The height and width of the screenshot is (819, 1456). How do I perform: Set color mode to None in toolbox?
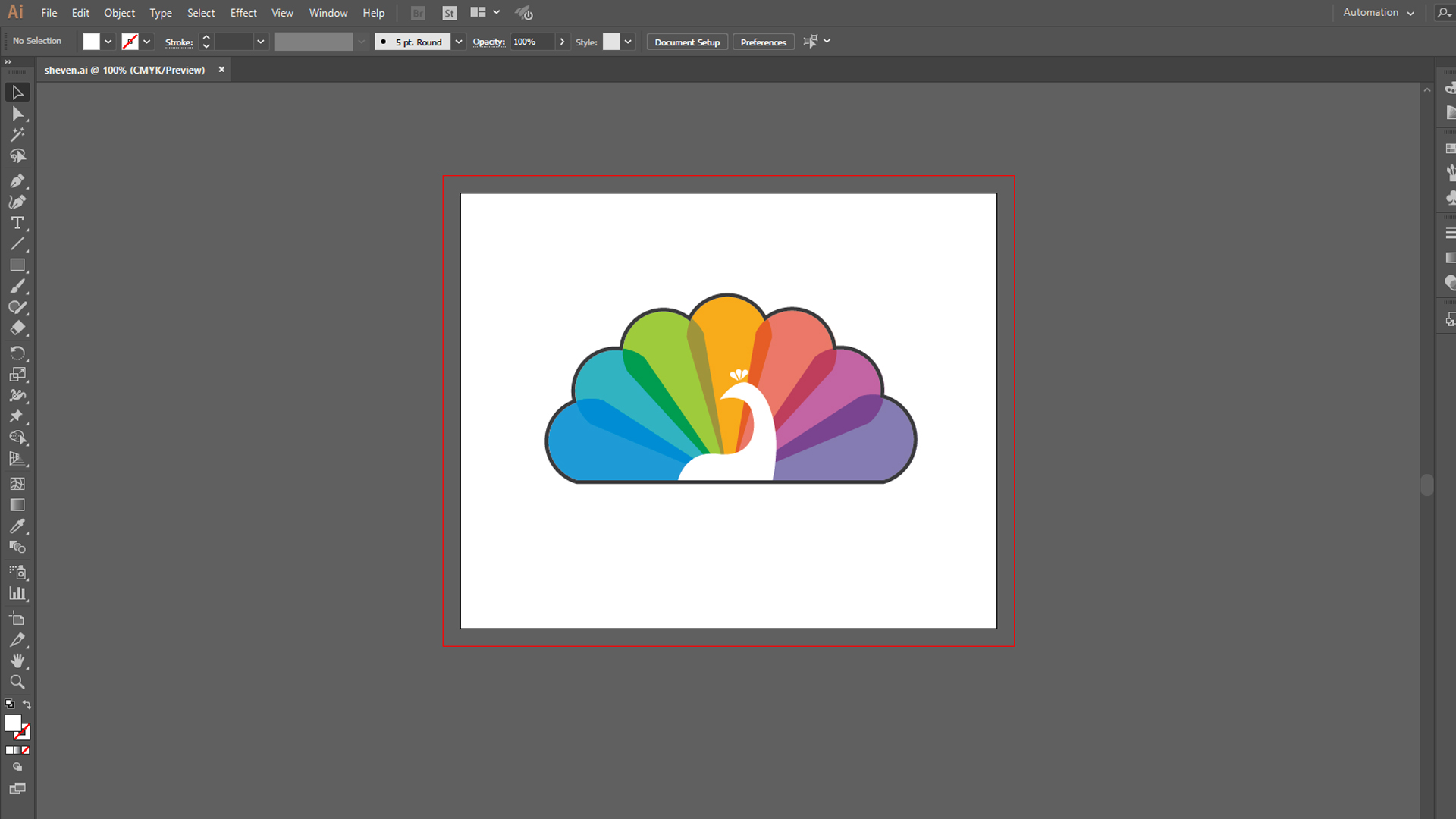point(25,750)
